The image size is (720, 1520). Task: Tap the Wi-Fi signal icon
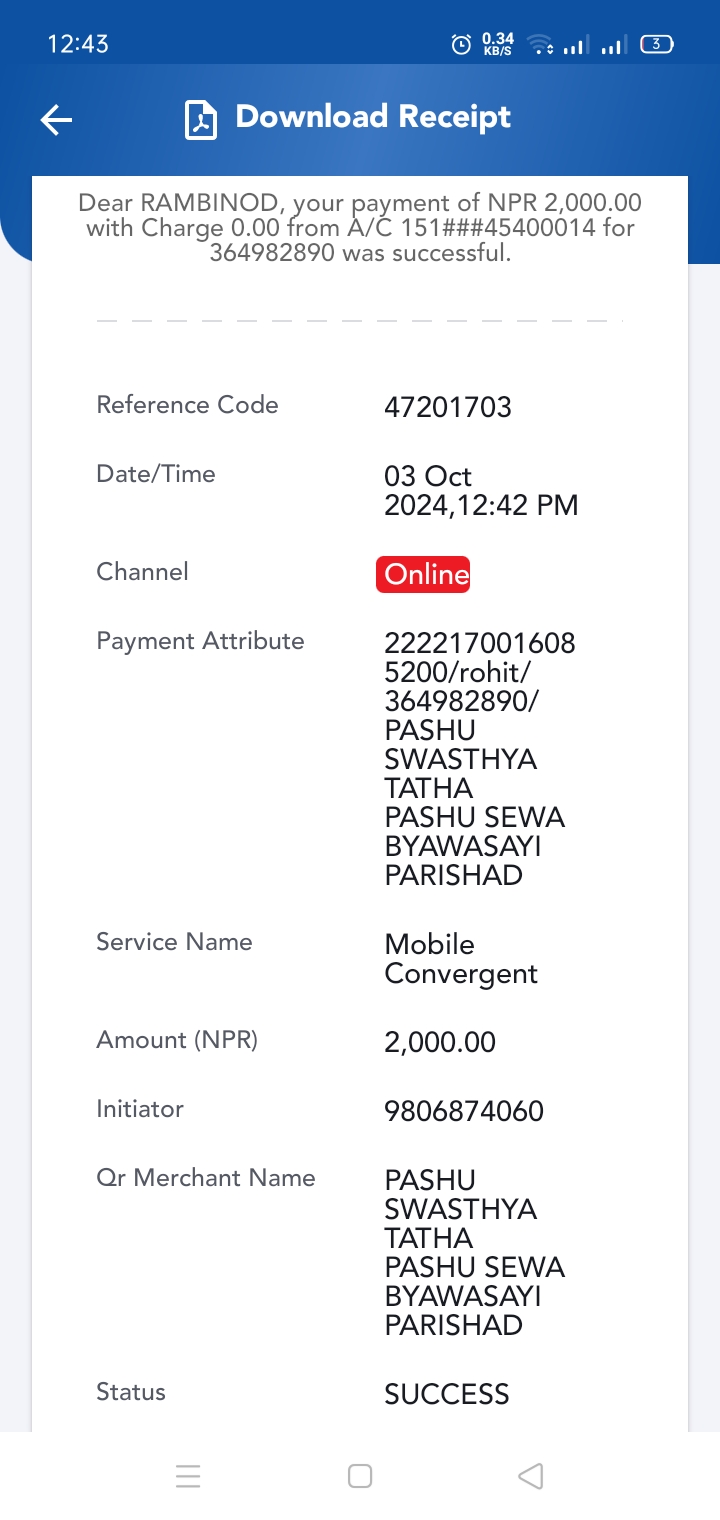(x=540, y=44)
